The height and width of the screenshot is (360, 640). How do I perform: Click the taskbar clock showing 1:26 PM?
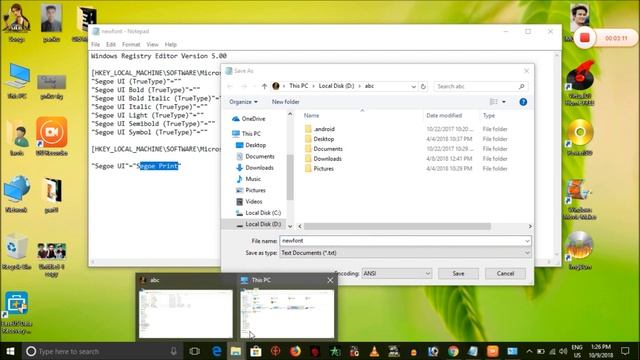click(x=601, y=351)
